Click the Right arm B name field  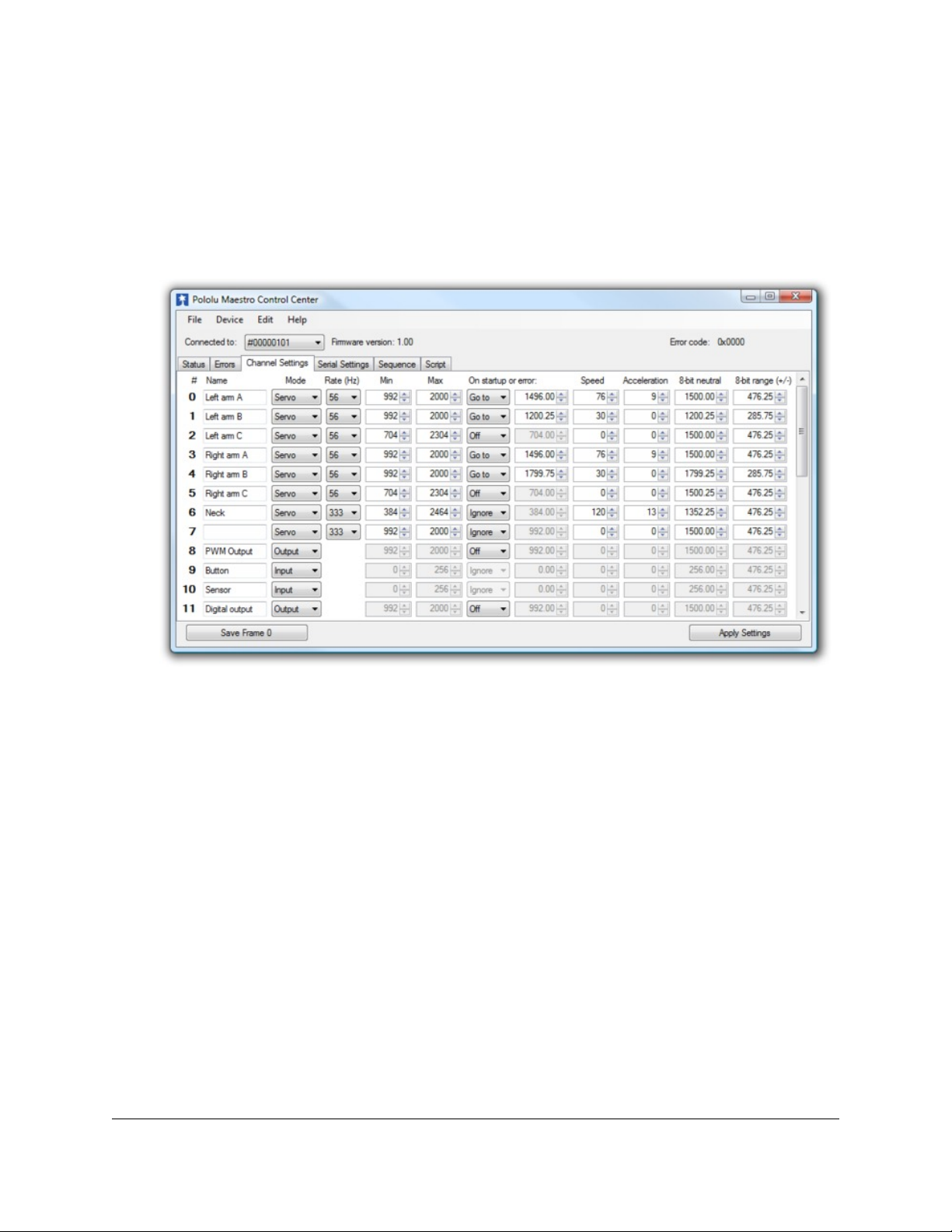235,474
